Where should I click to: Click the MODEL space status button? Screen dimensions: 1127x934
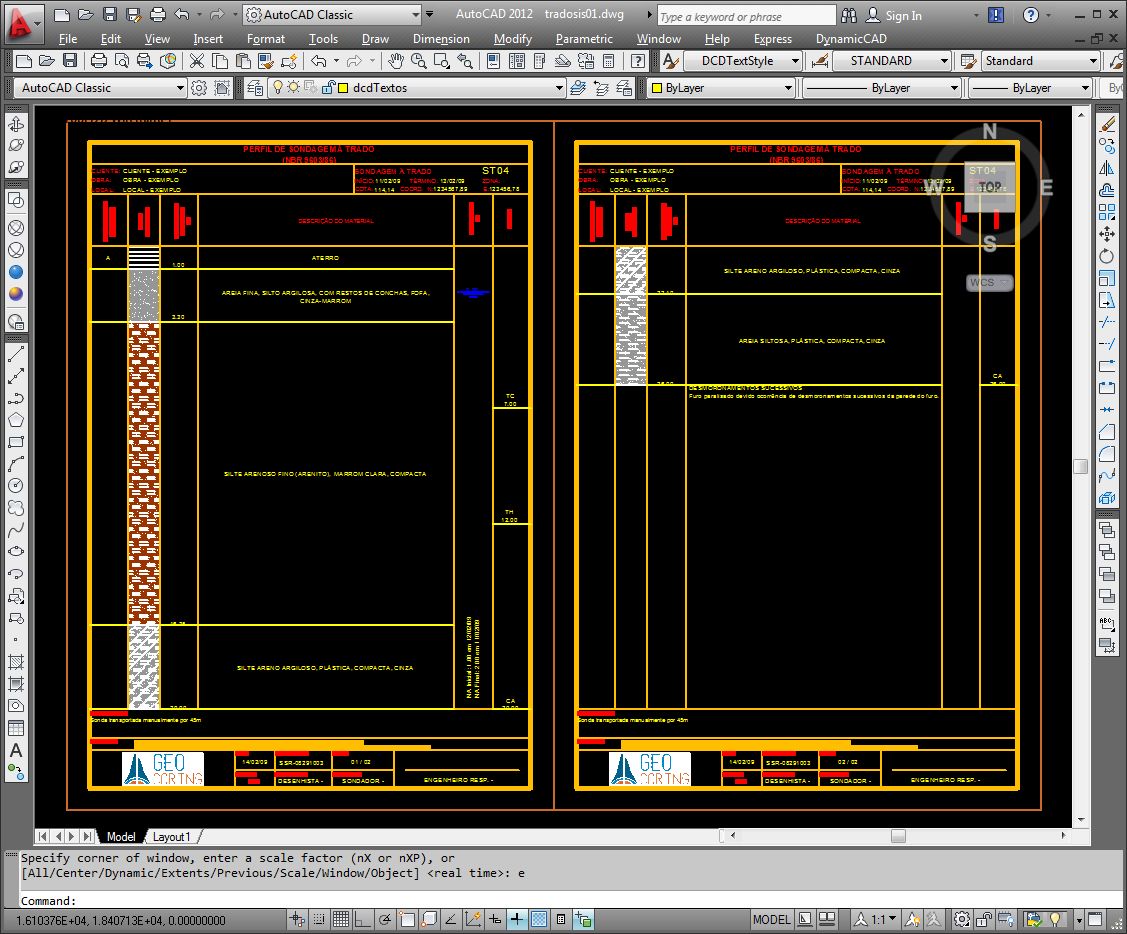point(771,919)
